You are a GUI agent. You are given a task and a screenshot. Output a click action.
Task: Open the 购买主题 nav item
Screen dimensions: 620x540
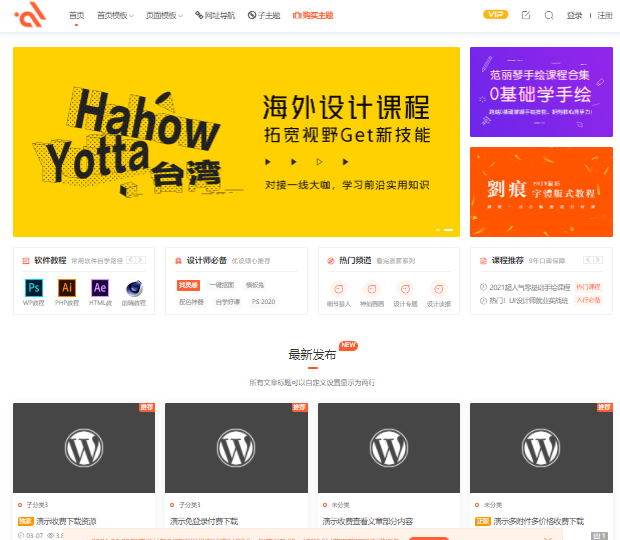click(313, 15)
